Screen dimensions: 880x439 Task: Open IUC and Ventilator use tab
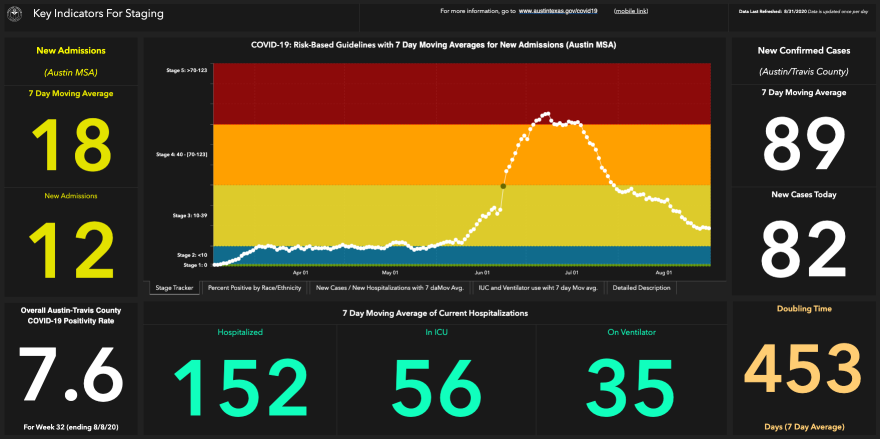[x=538, y=287]
